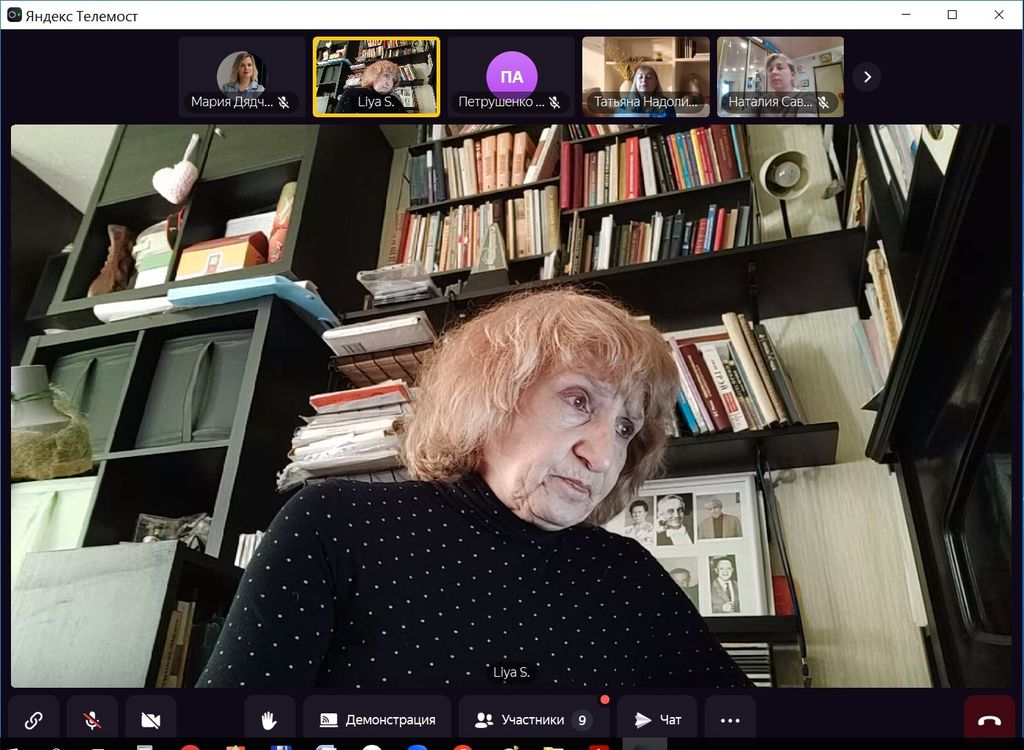Viewport: 1024px width, 750px height.
Task: Click the Яндекс Телемост title bar icon
Action: [x=14, y=15]
